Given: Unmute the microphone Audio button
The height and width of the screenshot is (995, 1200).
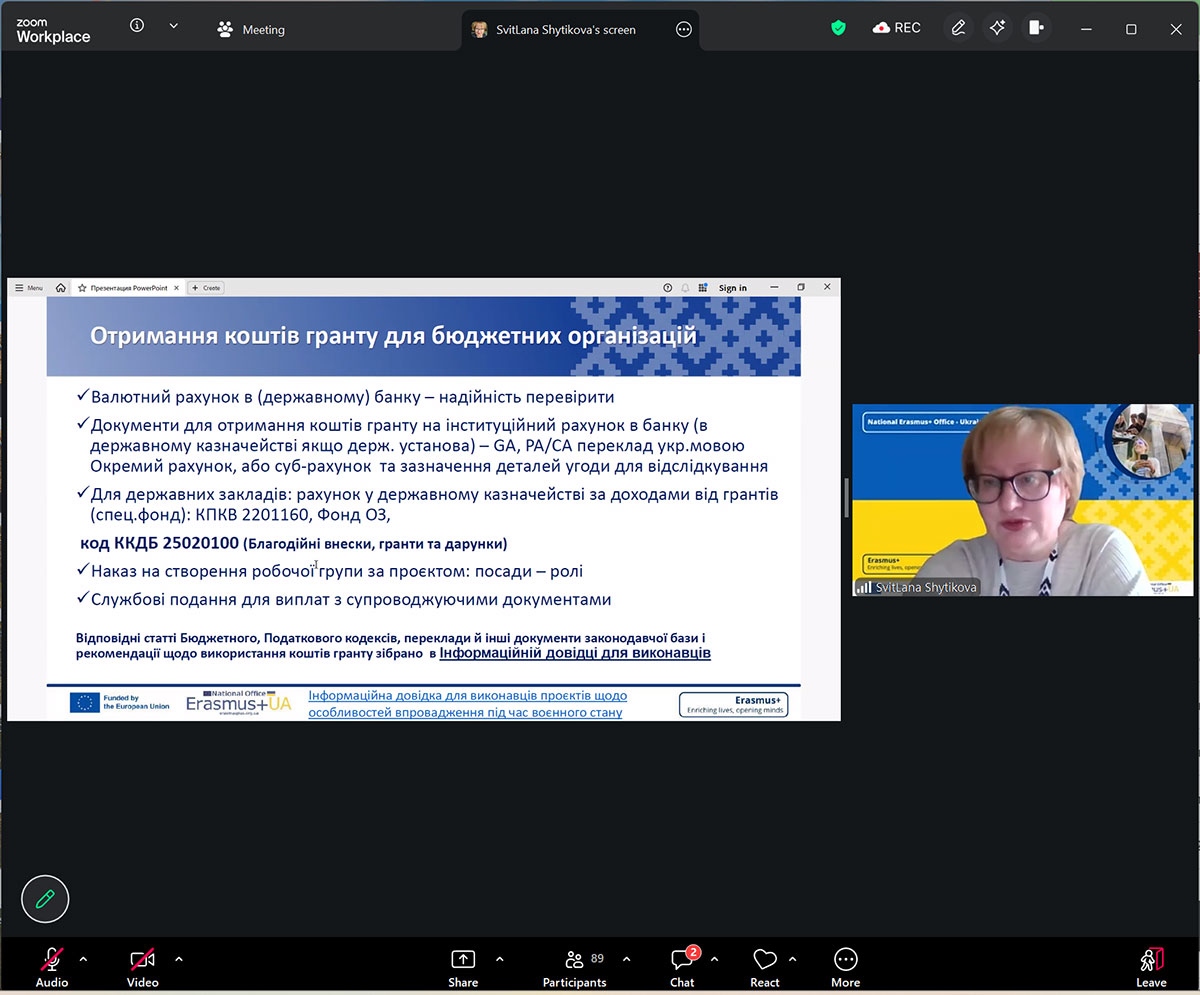Looking at the screenshot, I should pos(52,967).
